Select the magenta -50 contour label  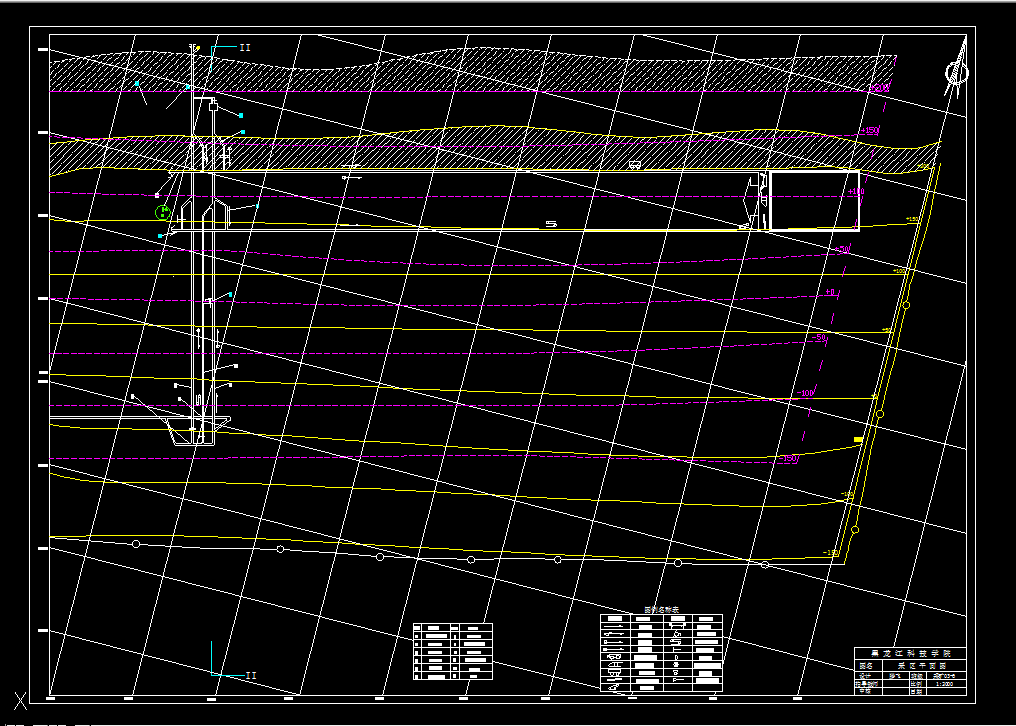[819, 338]
